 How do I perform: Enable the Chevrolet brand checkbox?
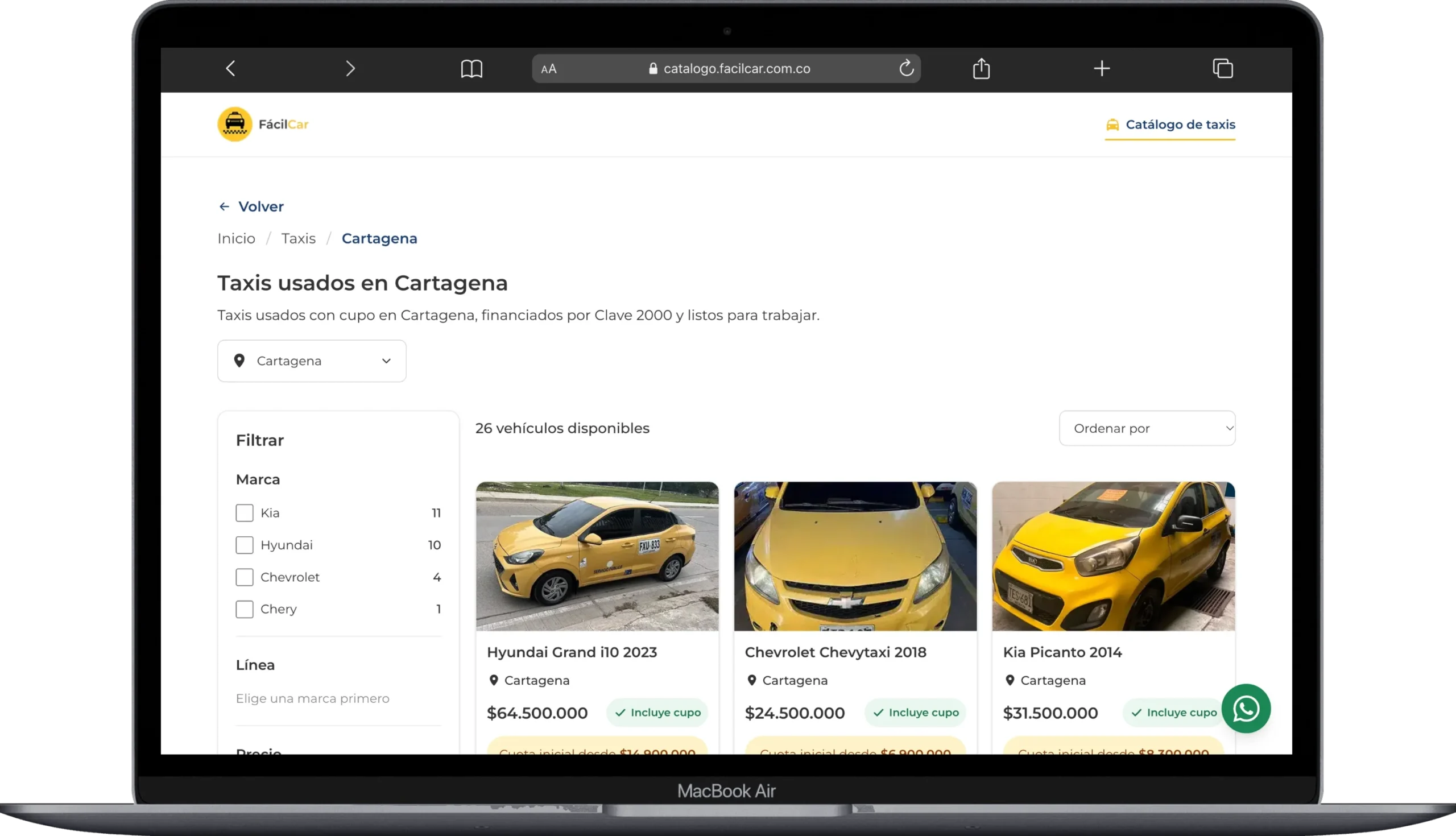tap(245, 577)
